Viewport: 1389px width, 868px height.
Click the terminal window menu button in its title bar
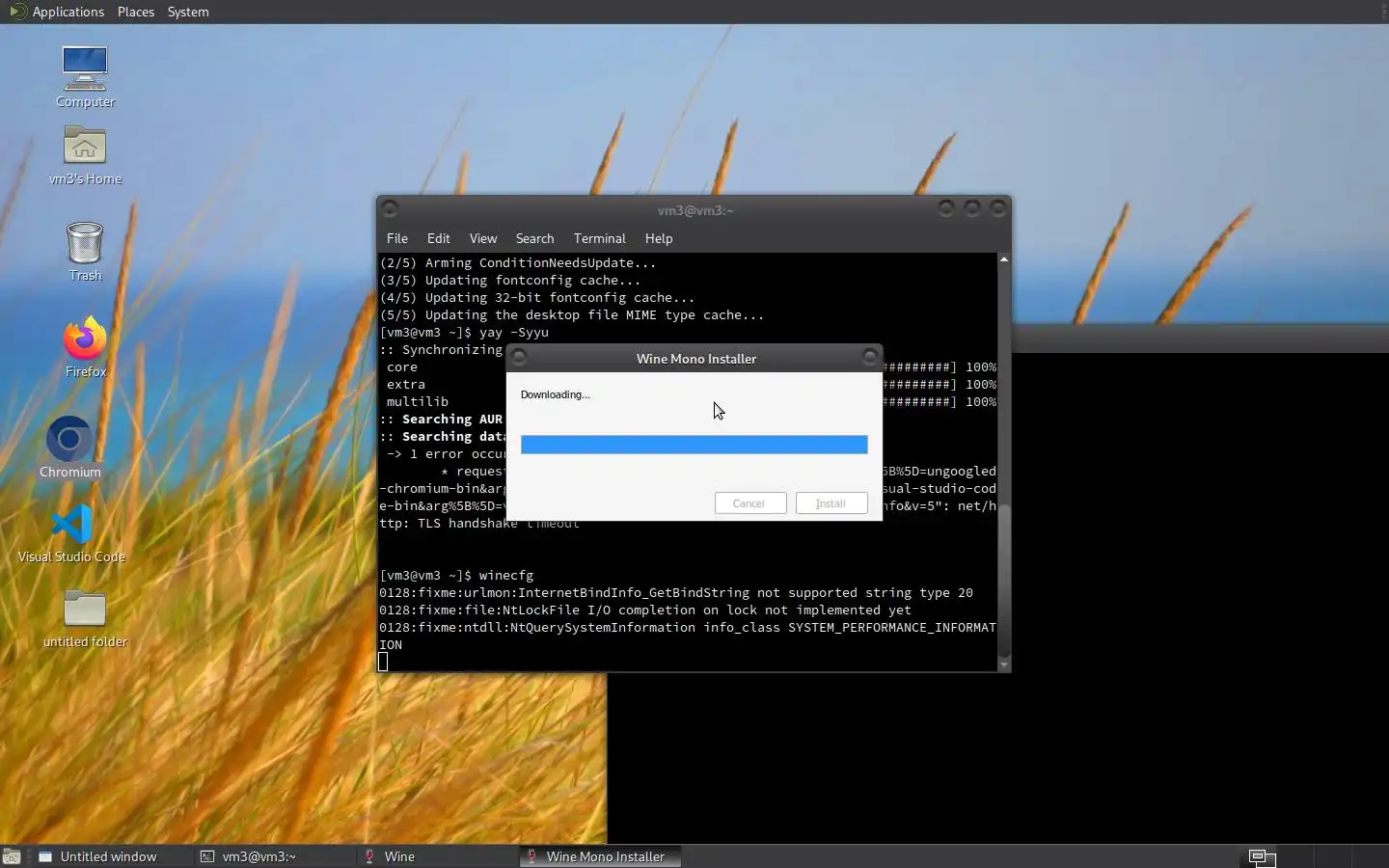(x=390, y=208)
